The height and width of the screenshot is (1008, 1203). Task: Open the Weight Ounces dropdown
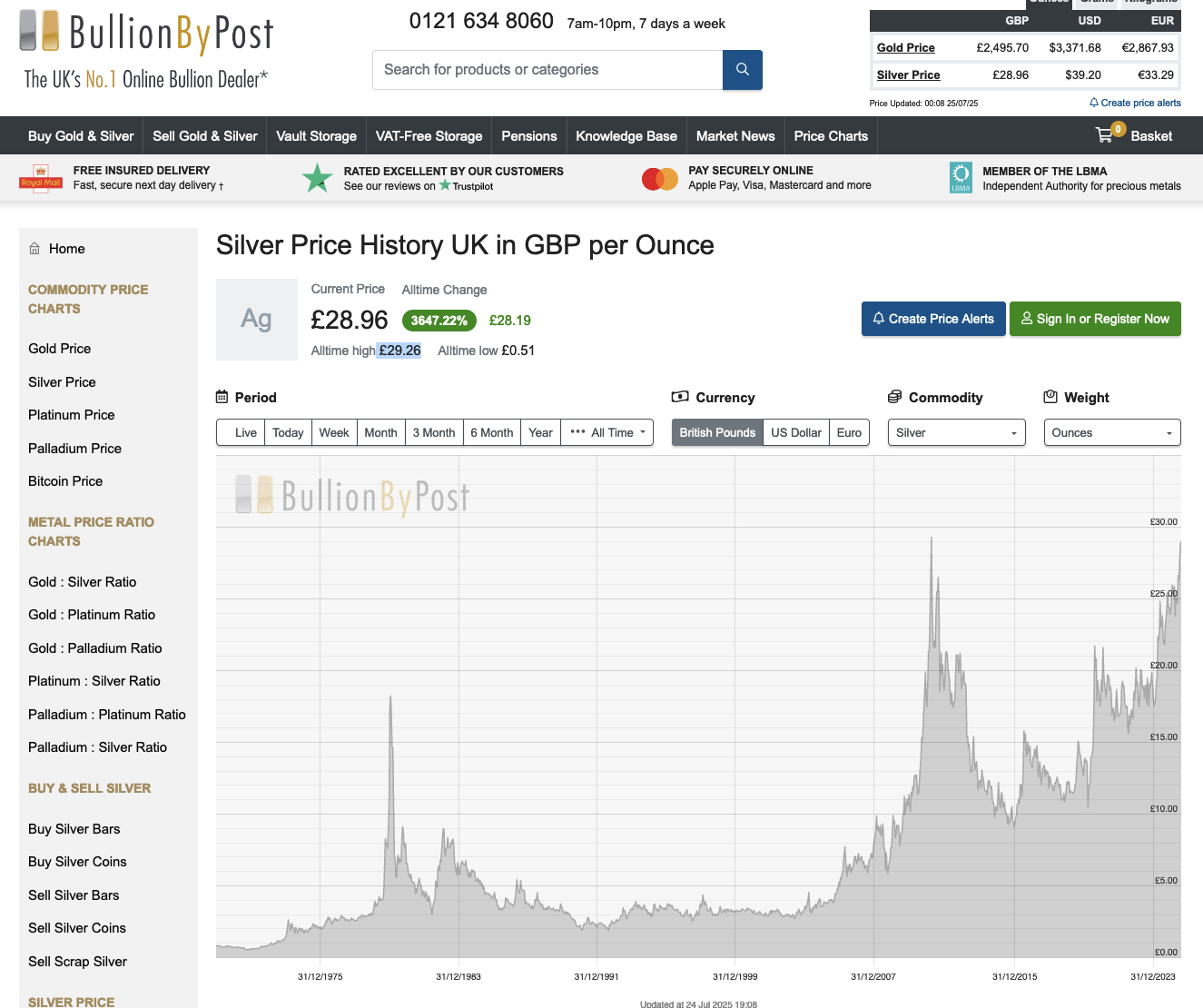coord(1112,432)
